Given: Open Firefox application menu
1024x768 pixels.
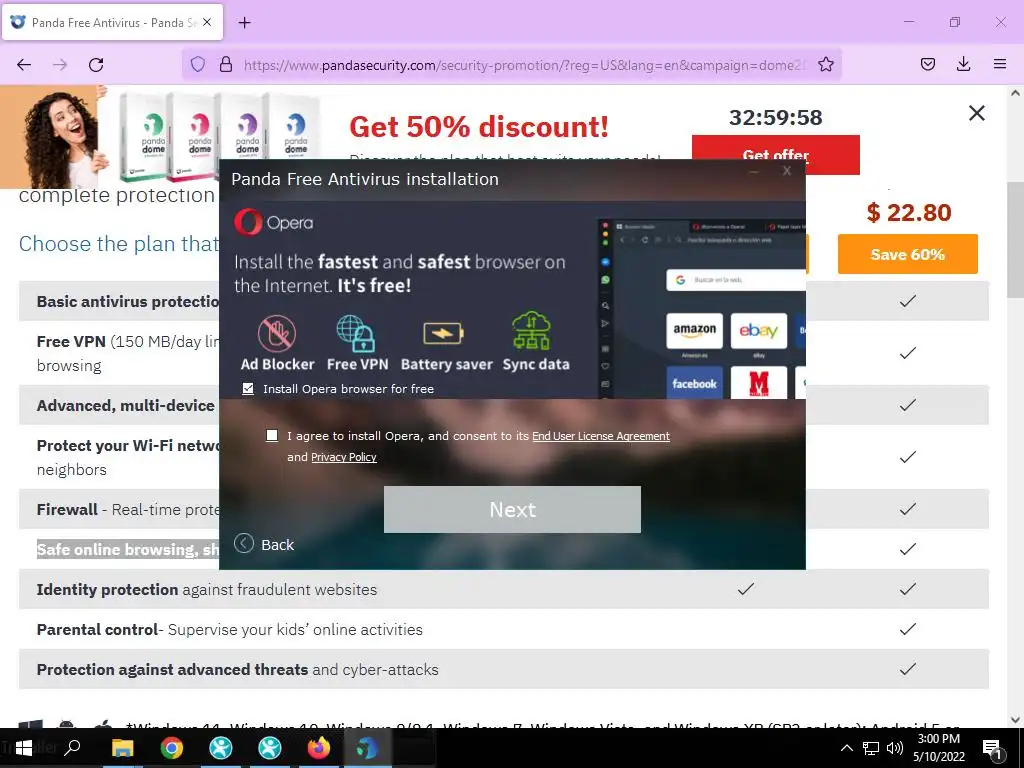Looking at the screenshot, I should pyautogui.click(x=1000, y=64).
